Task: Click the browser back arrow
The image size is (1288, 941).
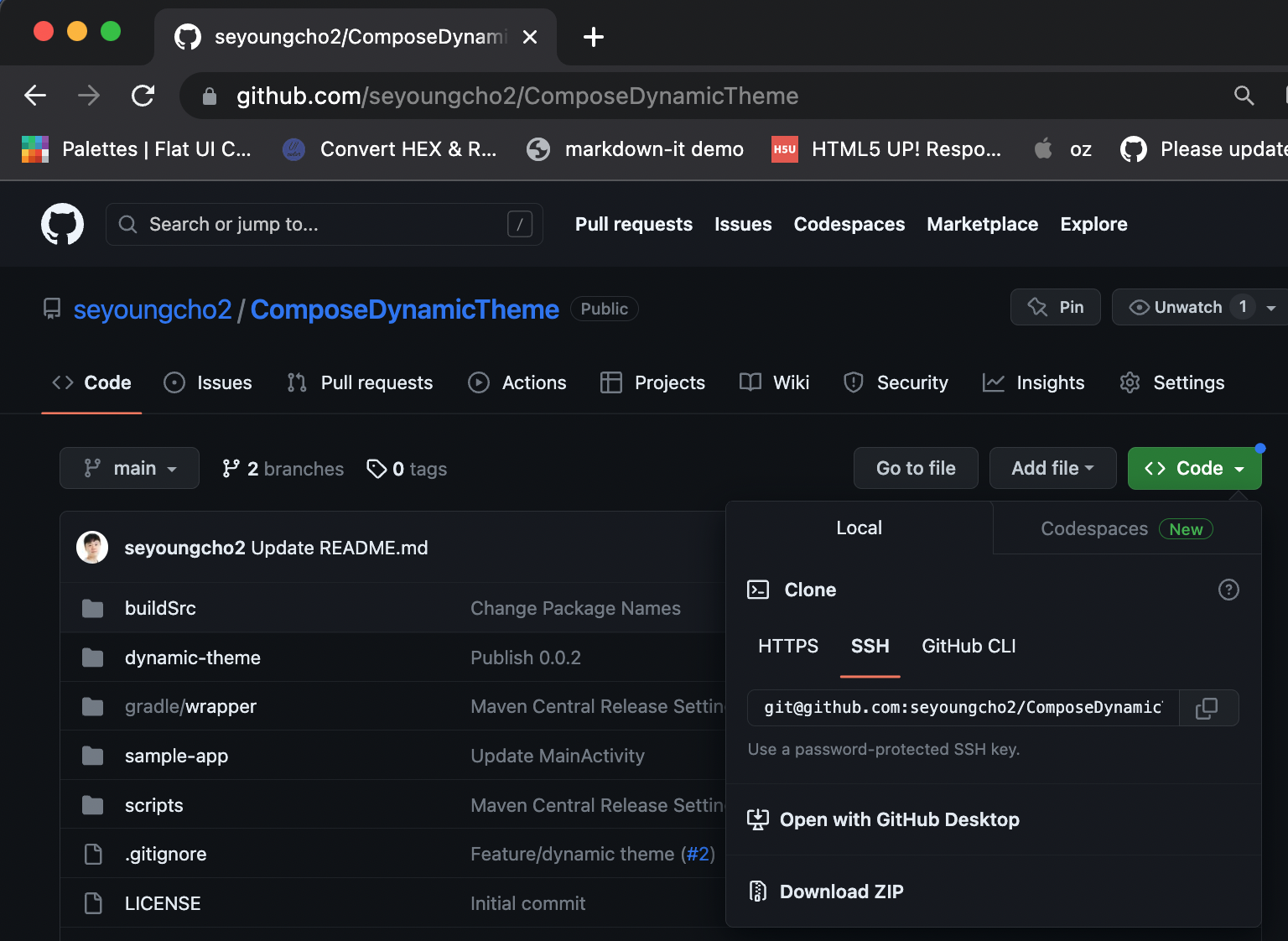Action: pos(35,96)
